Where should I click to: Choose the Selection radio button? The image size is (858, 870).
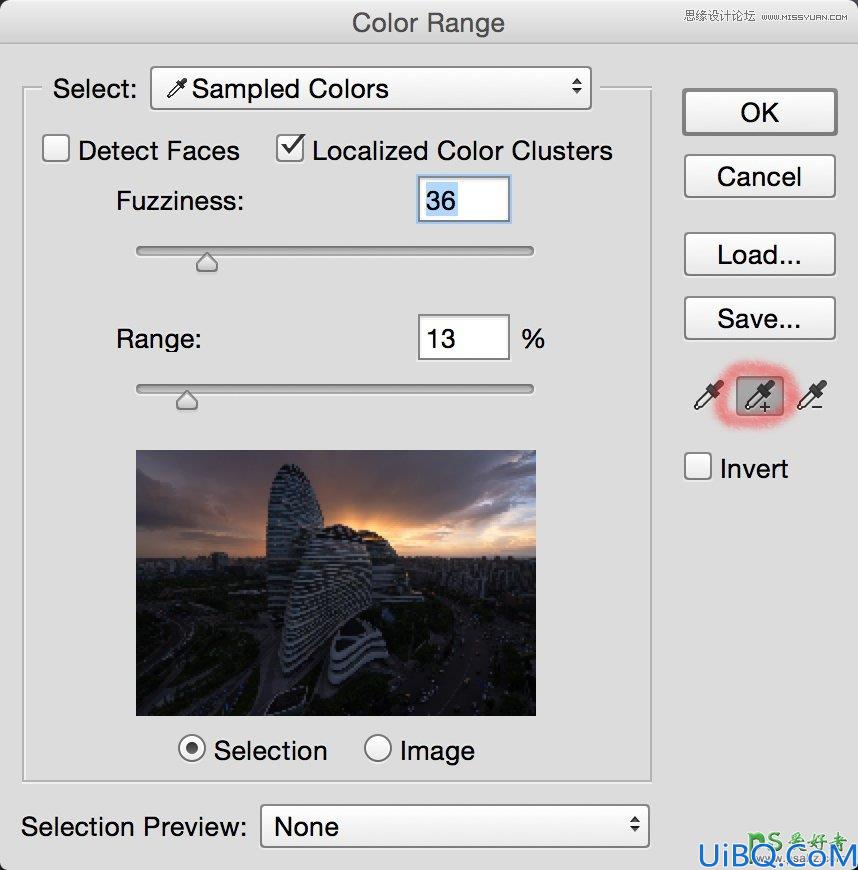click(x=192, y=748)
